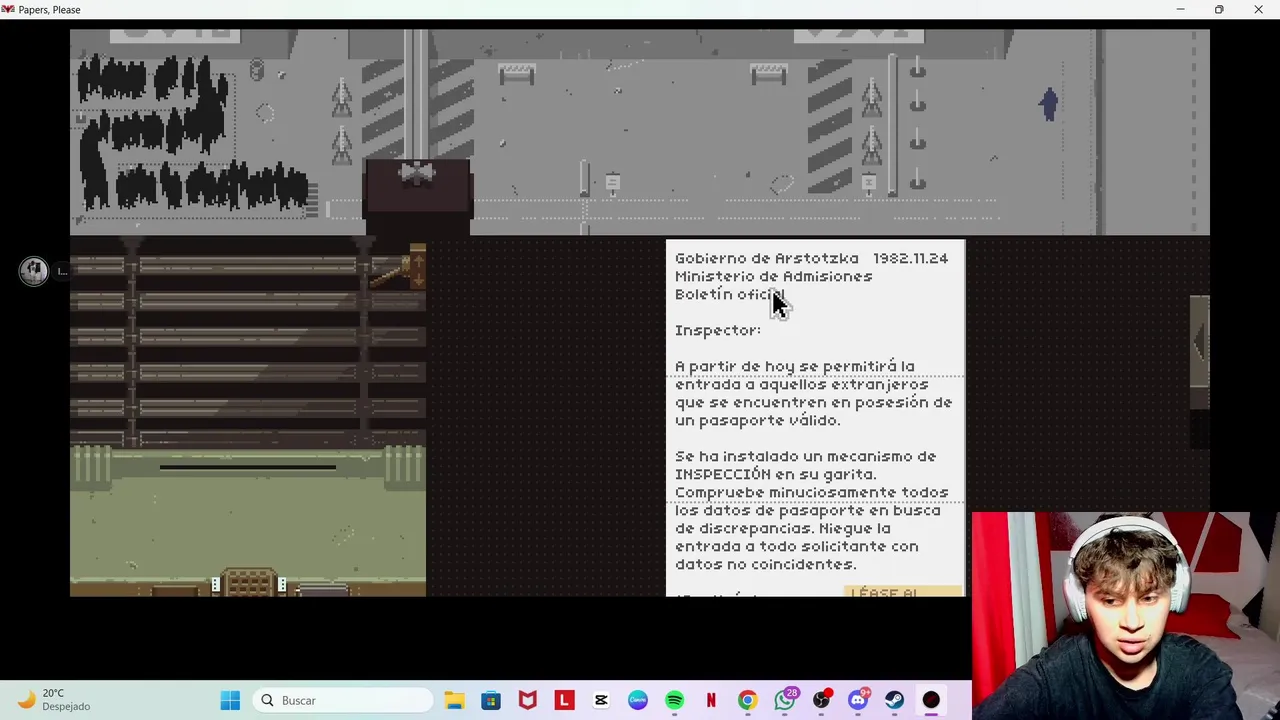Open the red L app on taskbar
This screenshot has height=720, width=1280.
(564, 701)
